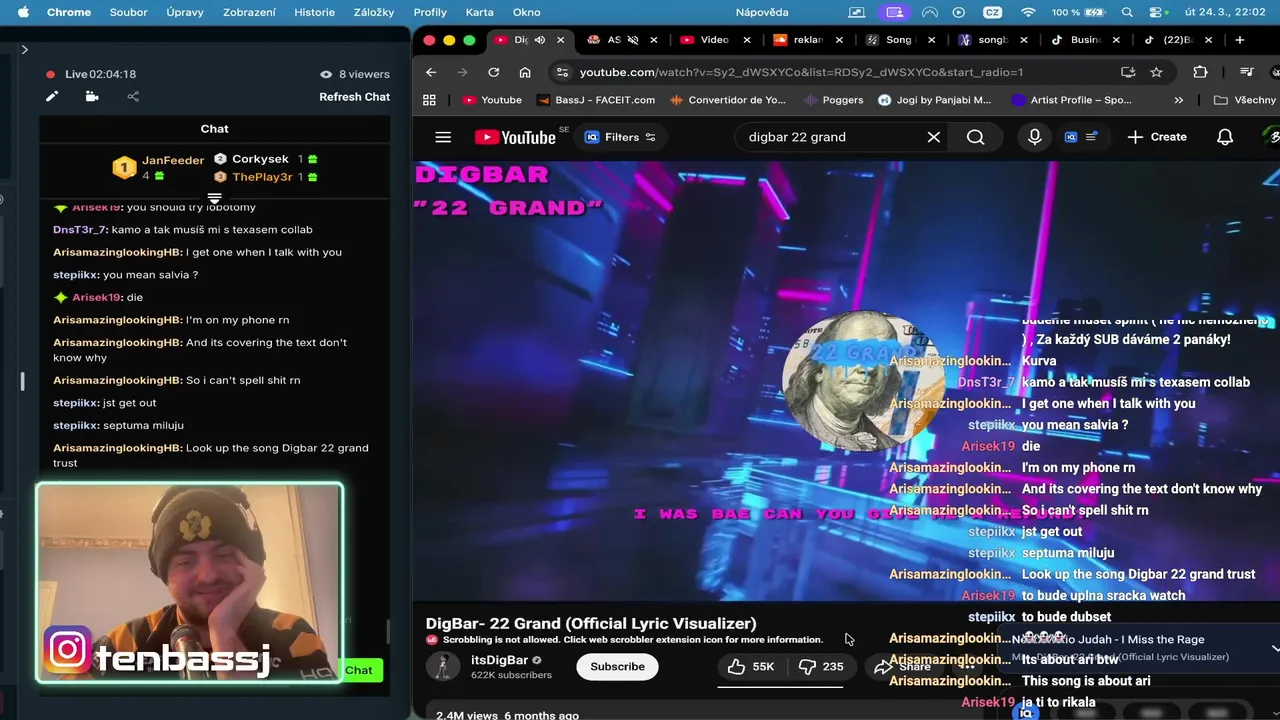1280x720 pixels.
Task: Click Refresh Chat
Action: [x=354, y=97]
